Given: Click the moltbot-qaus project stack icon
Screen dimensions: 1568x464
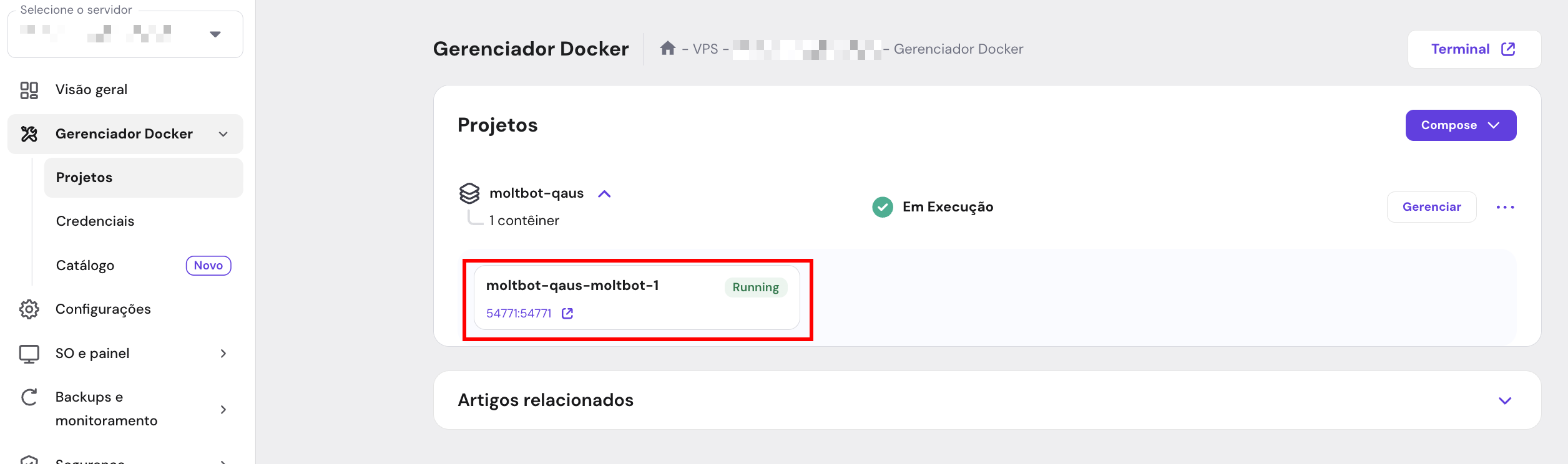Looking at the screenshot, I should [470, 193].
